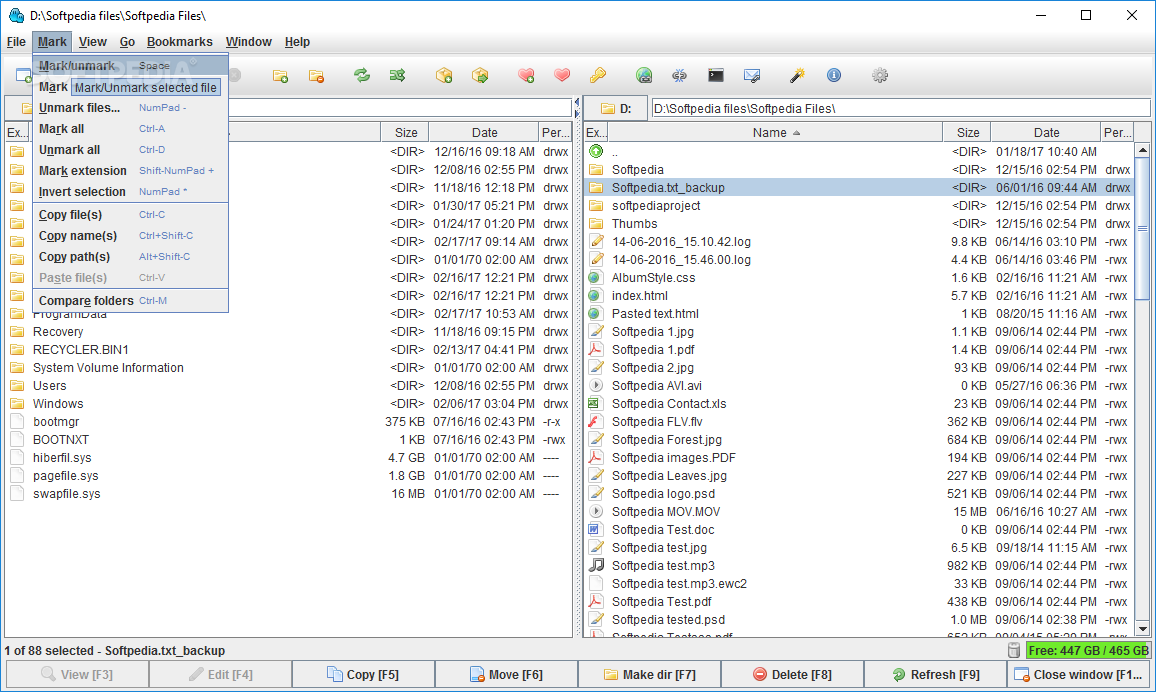Open the File menu
Image resolution: width=1156 pixels, height=692 pixels.
click(x=16, y=42)
